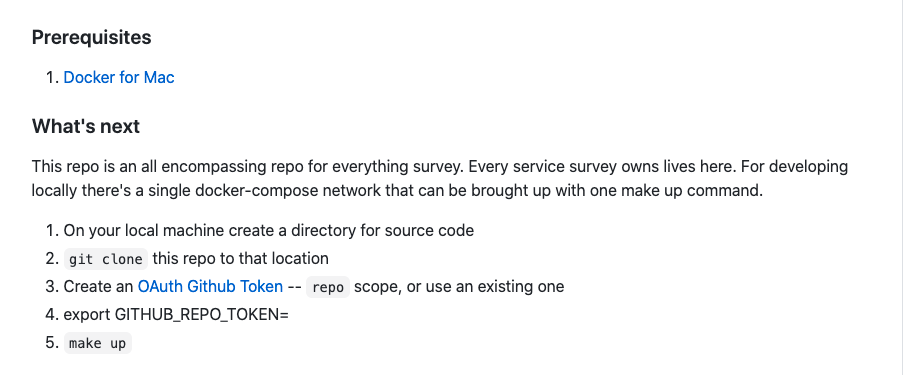Image resolution: width=906 pixels, height=375 pixels.
Task: Click the repo scope code snippet
Action: coord(328,287)
